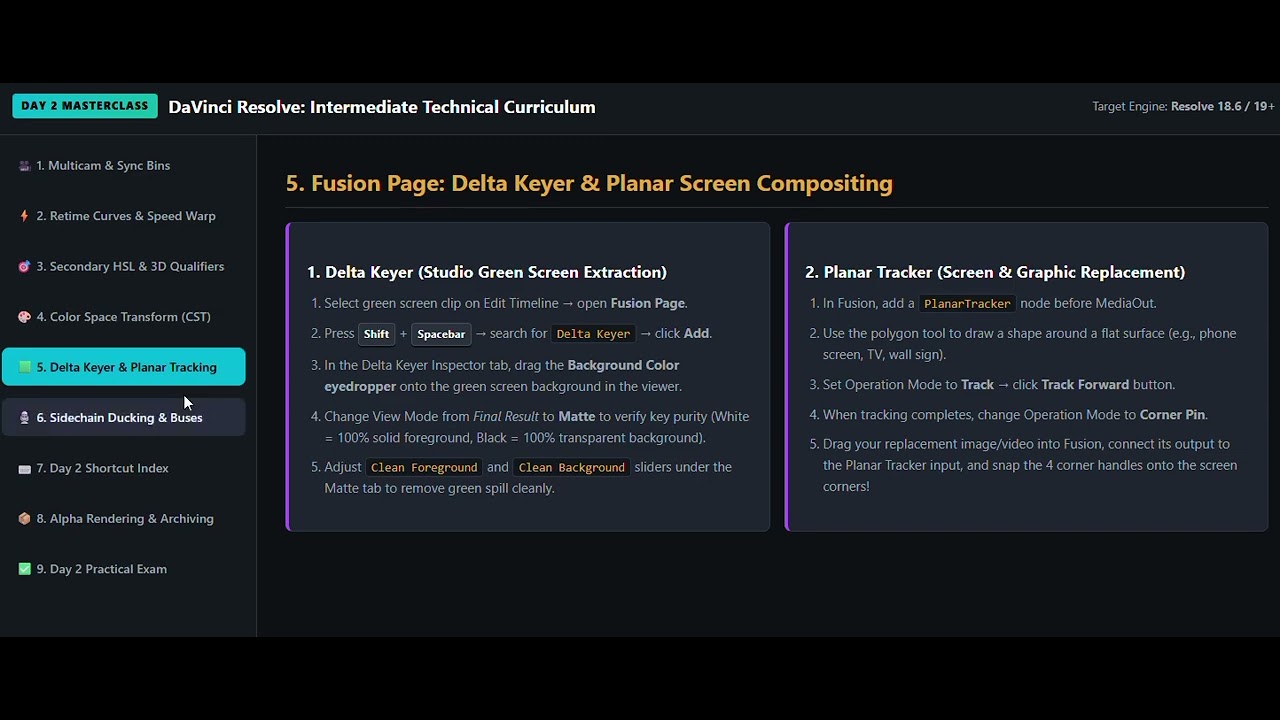
Task: Click the palette icon for Color Space Transform
Action: [x=25, y=317]
